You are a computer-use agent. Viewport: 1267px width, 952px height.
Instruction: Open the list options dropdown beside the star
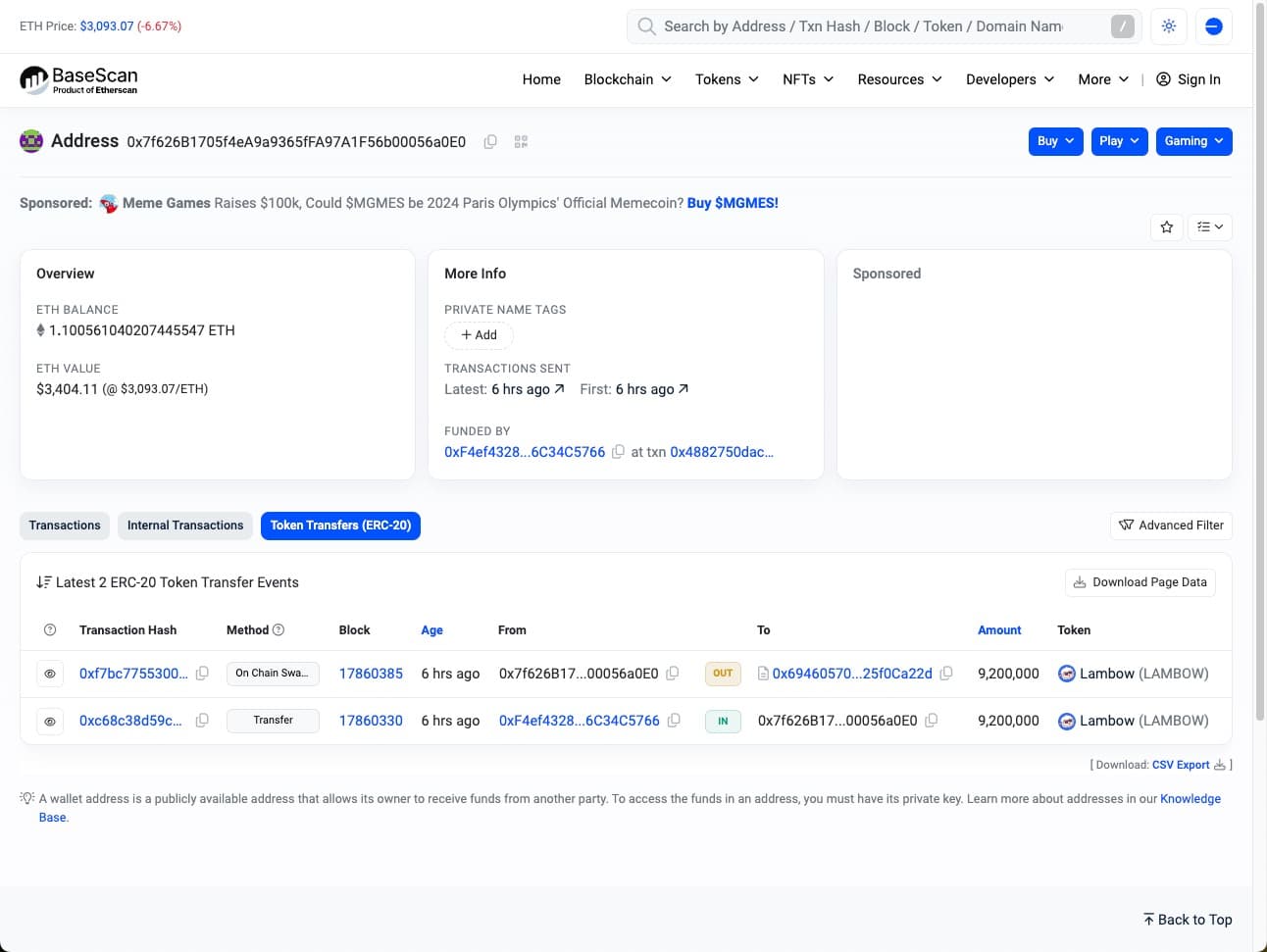(1210, 226)
